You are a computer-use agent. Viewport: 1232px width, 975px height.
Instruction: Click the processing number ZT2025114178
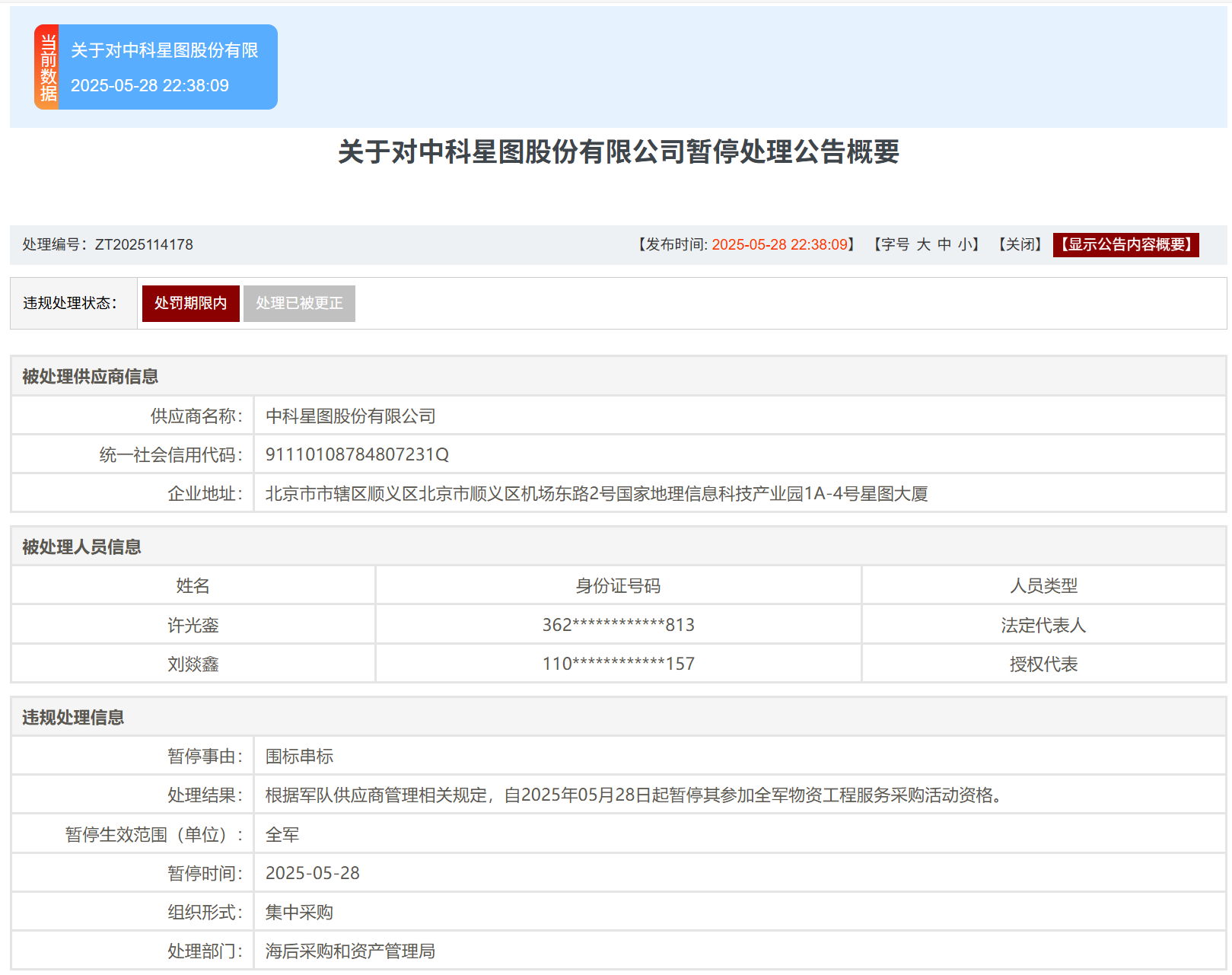pyautogui.click(x=144, y=244)
